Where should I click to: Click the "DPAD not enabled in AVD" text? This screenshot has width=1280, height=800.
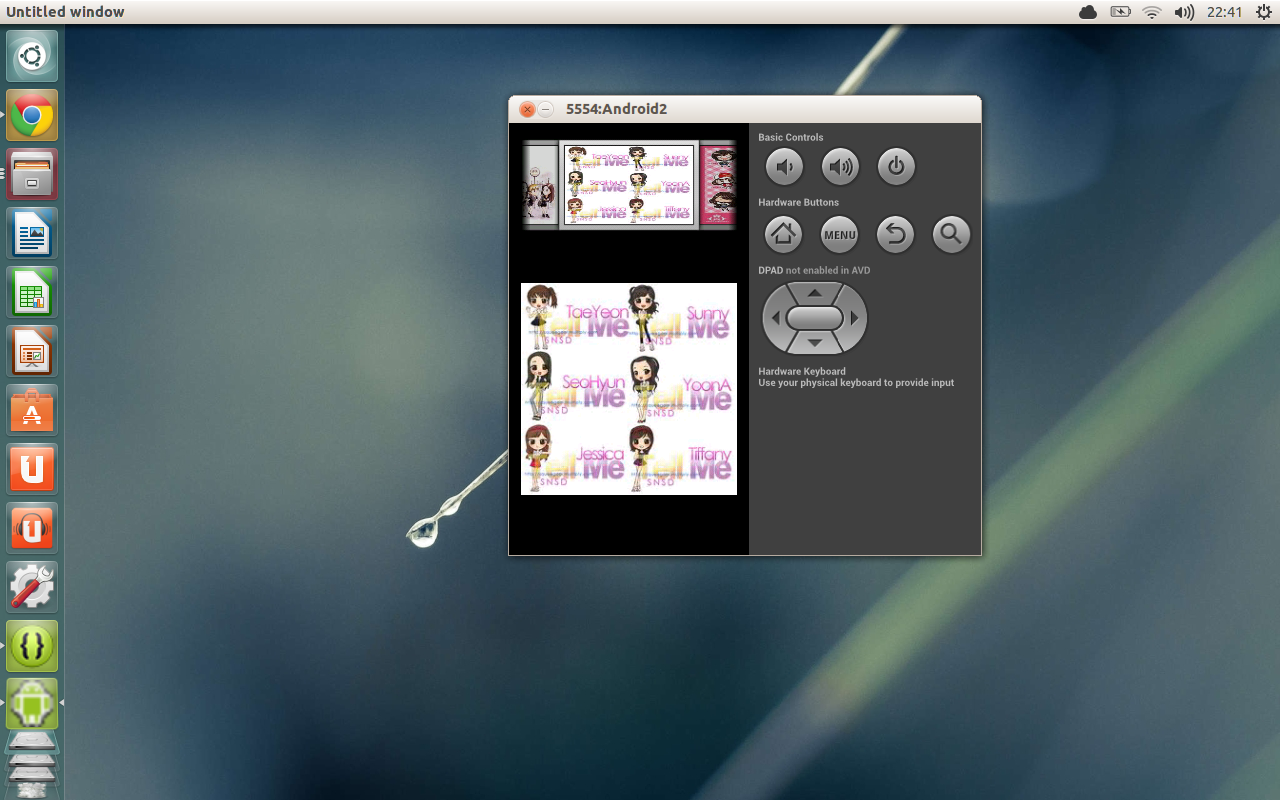(x=814, y=271)
